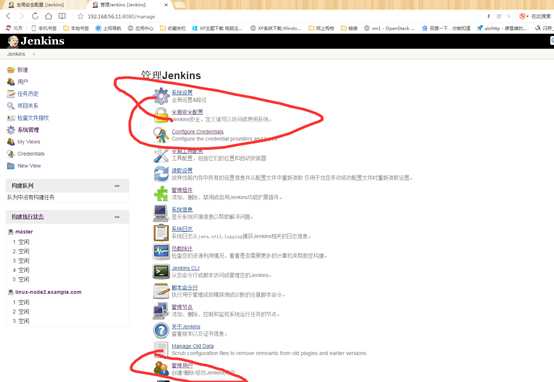Click the blue reload configuration arrows icon

161,174
